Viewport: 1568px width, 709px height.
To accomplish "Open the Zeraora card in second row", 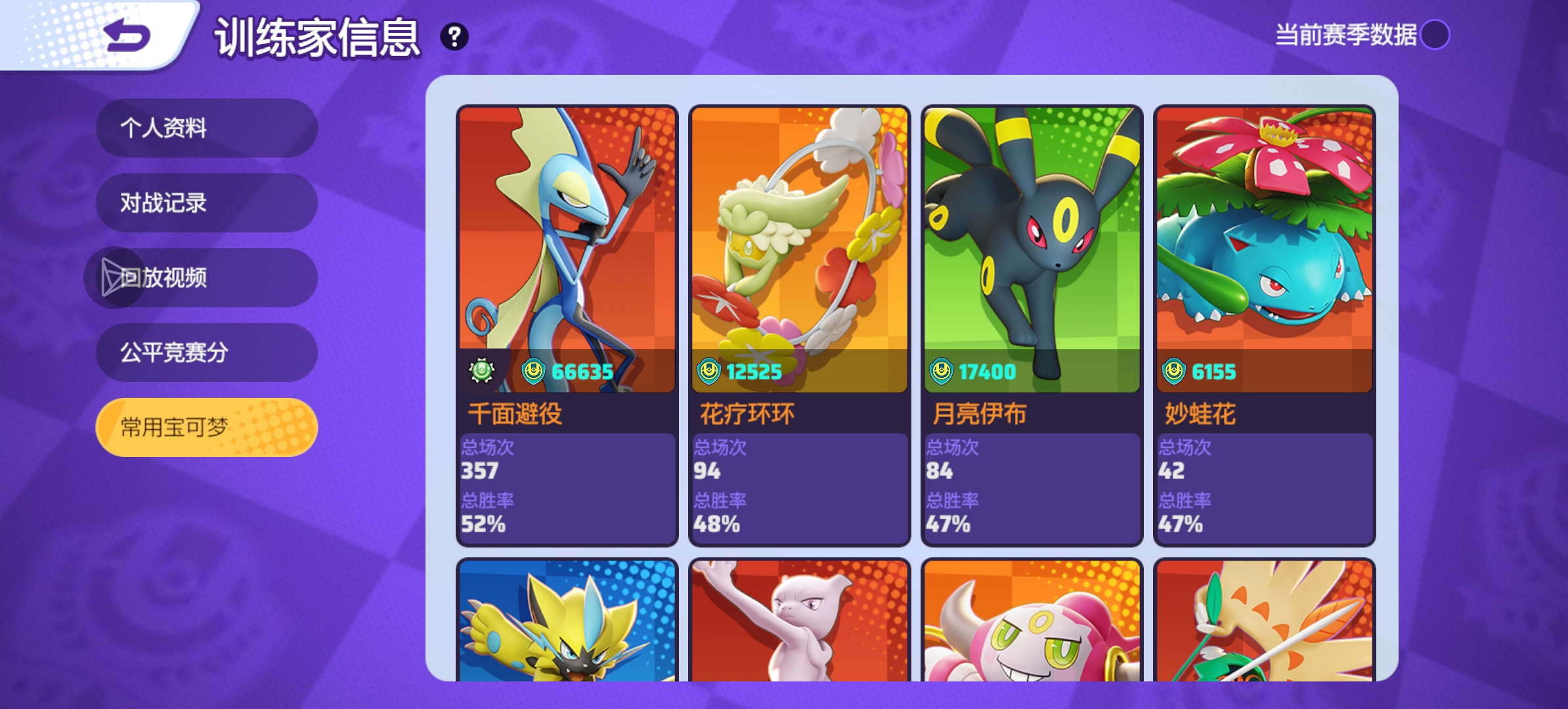I will coord(567,620).
